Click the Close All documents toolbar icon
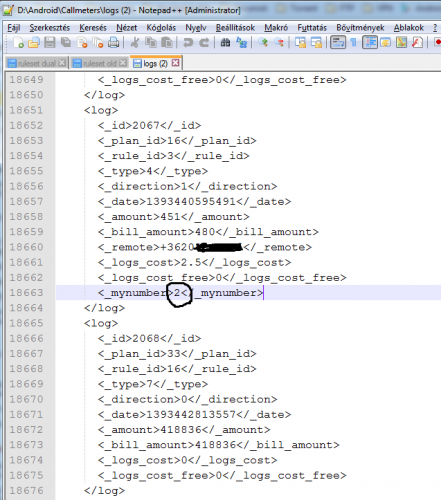 coord(98,42)
